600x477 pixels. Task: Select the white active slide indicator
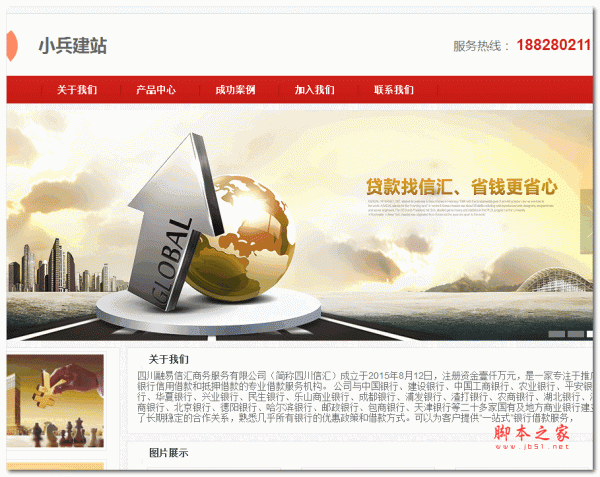tap(590, 334)
